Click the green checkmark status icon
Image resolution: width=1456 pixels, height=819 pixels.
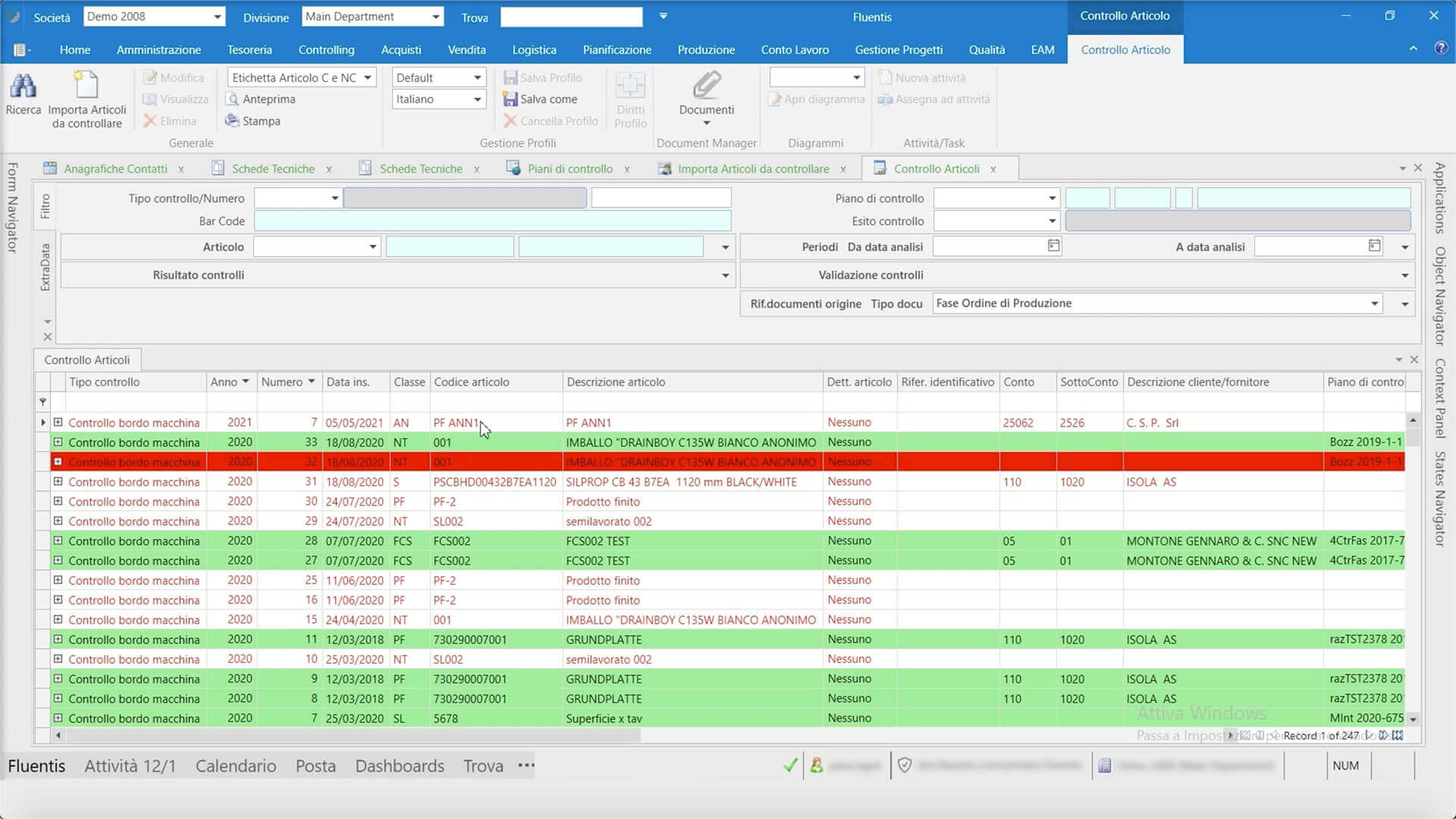(790, 765)
